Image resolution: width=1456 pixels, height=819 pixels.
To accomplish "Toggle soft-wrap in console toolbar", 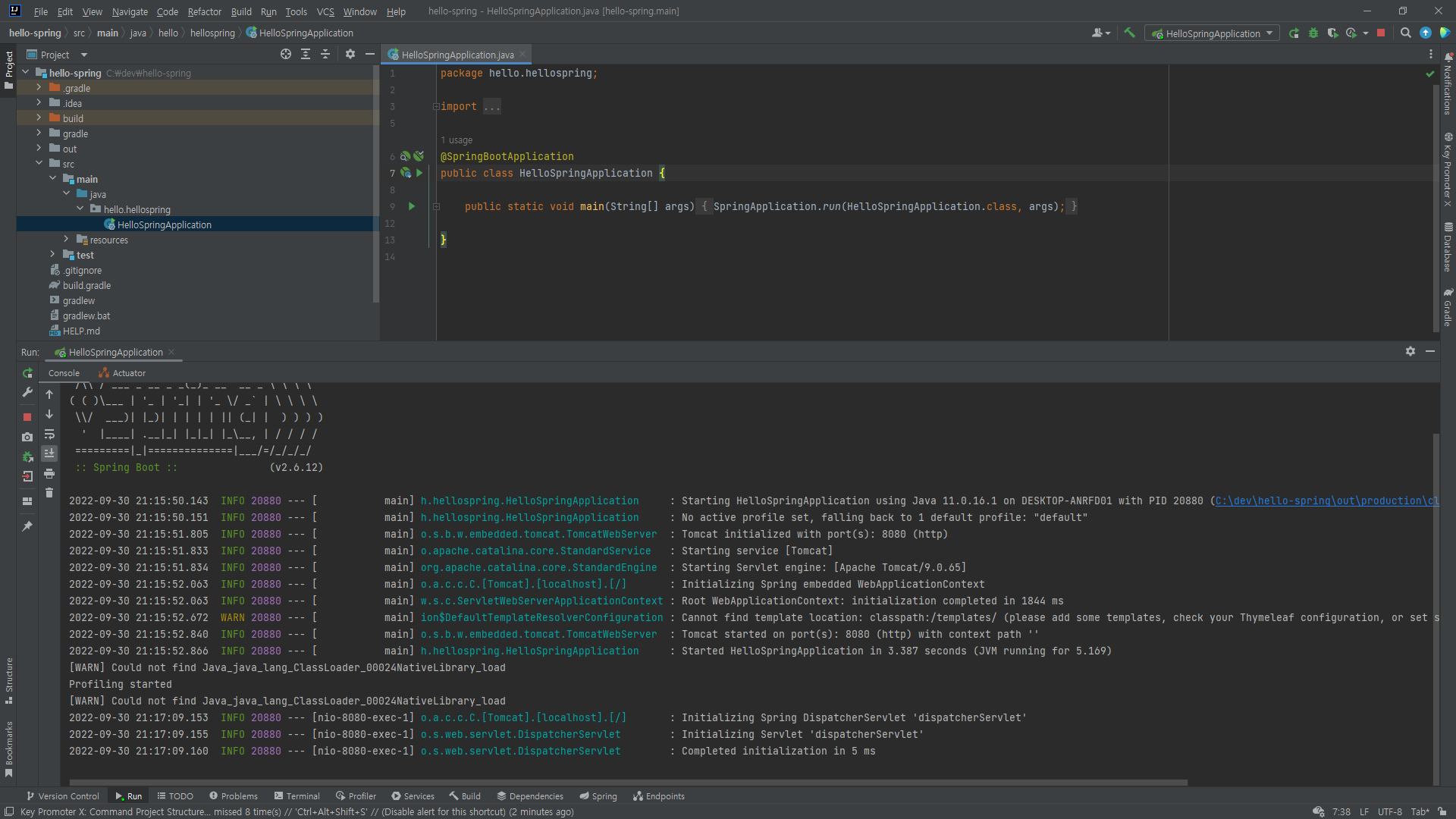I will tap(49, 435).
